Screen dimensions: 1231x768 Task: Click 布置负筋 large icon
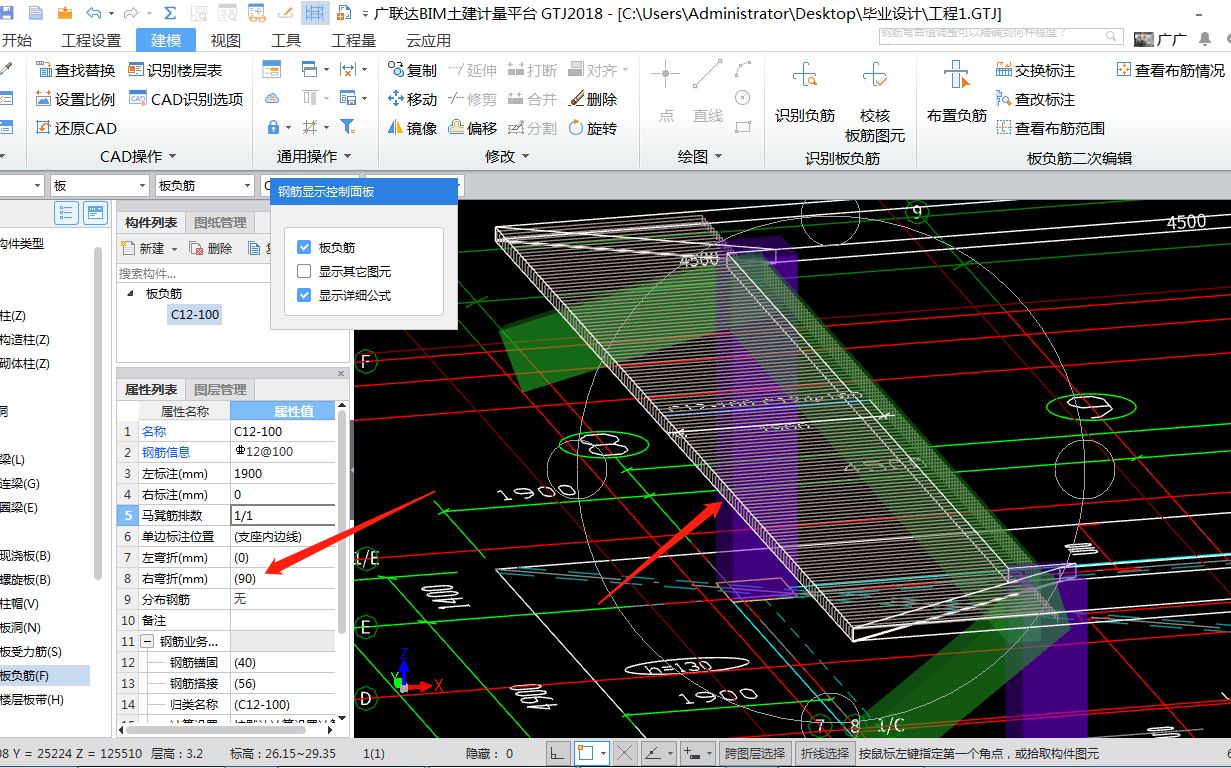pyautogui.click(x=957, y=90)
